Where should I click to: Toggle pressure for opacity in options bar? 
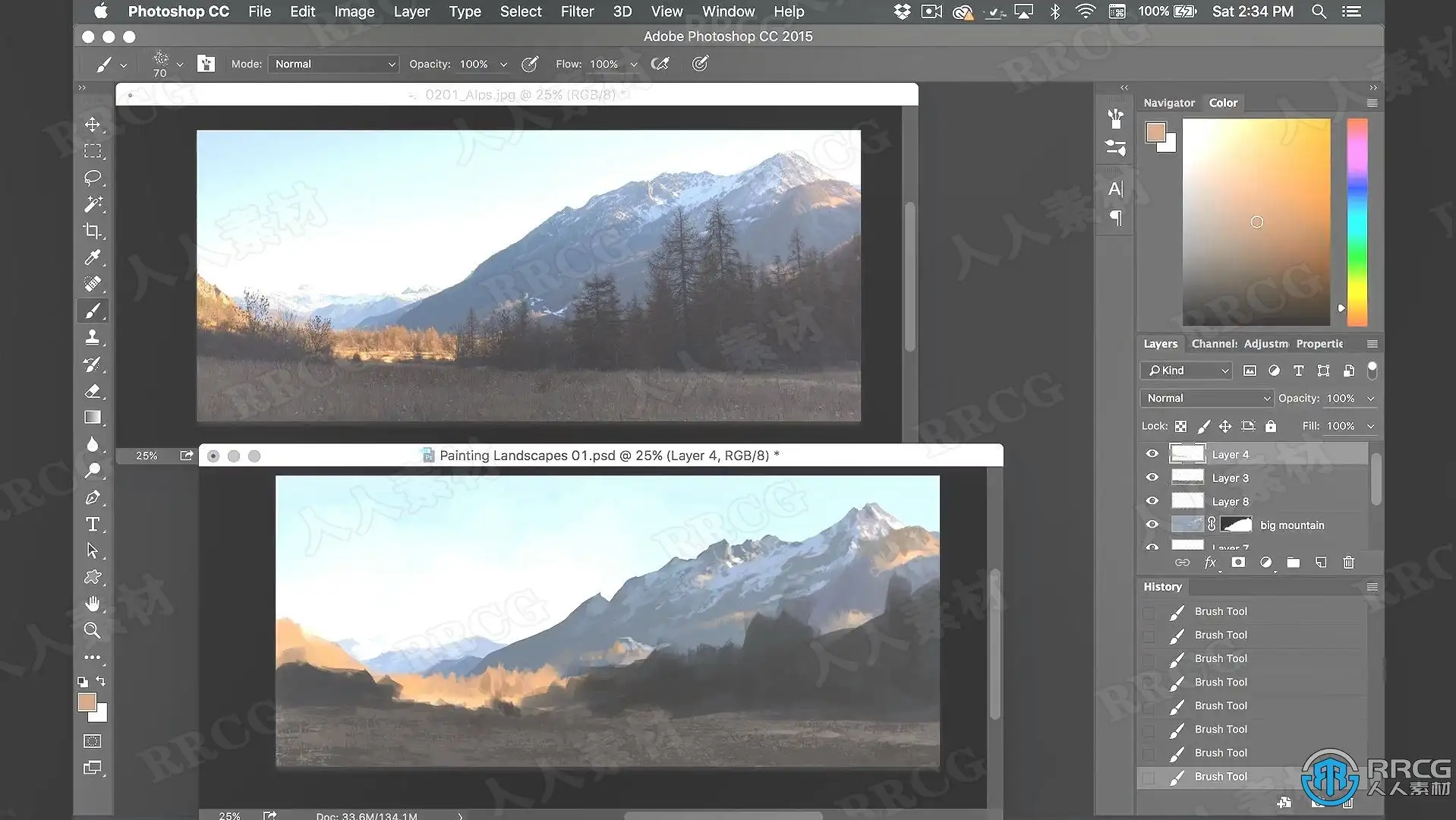[x=530, y=64]
